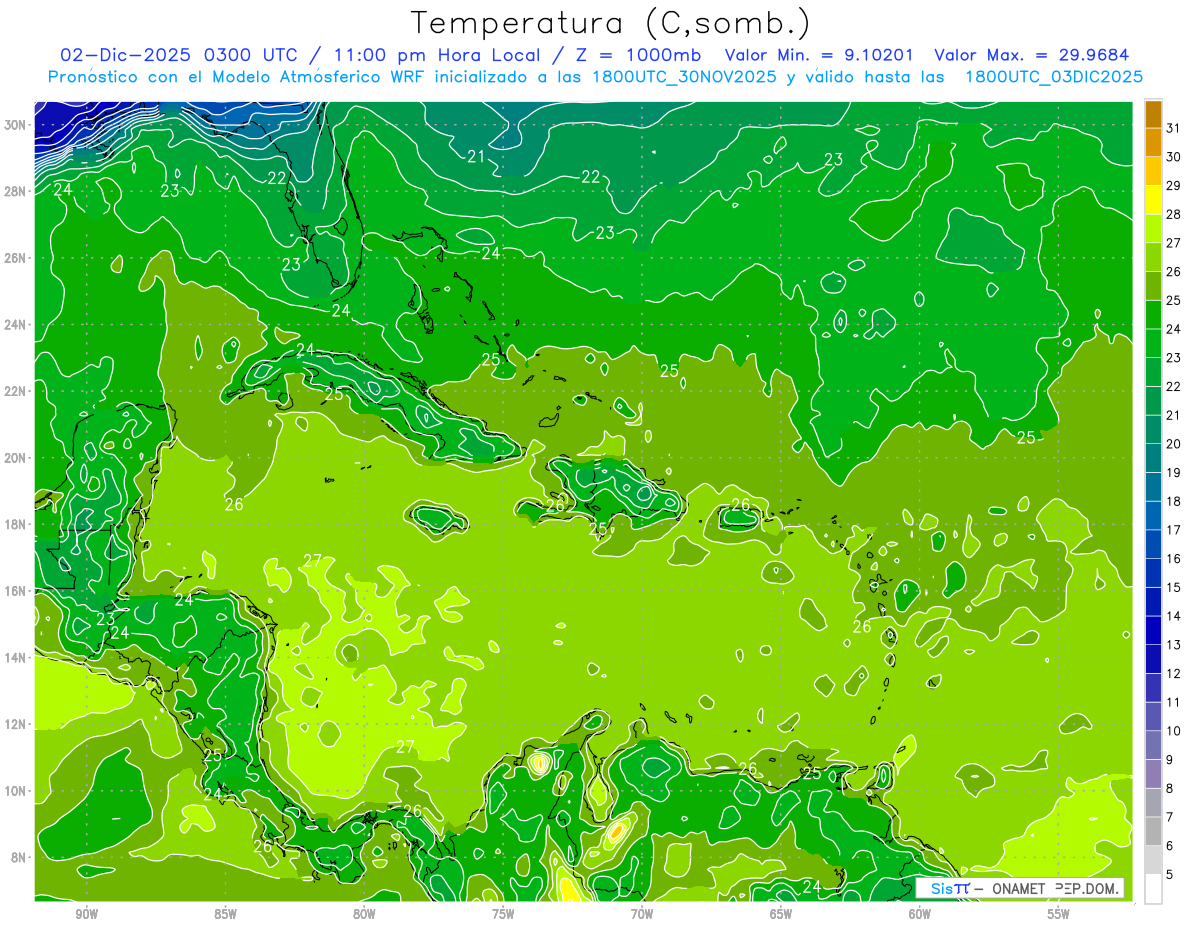Click the color bar swatch between 21 and 22
The image size is (1200, 927).
click(x=1153, y=401)
